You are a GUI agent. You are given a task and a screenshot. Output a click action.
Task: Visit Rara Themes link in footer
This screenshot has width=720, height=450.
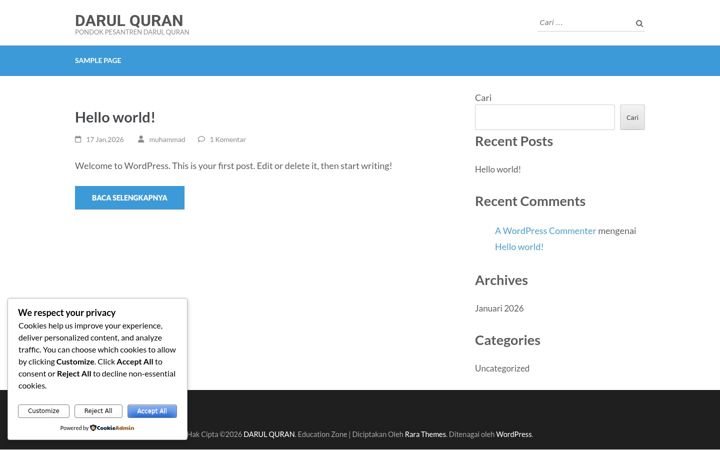(425, 434)
